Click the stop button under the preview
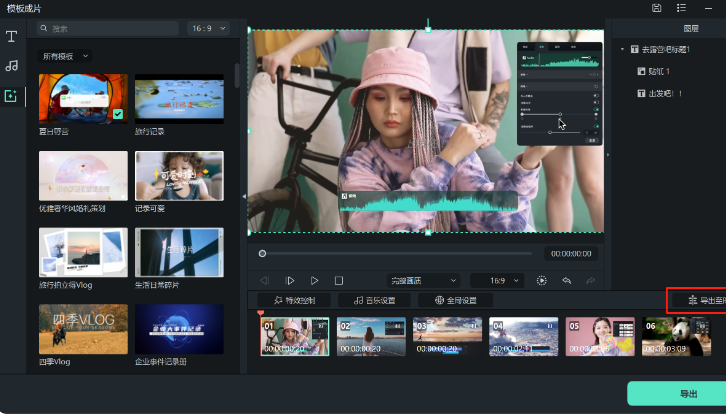Screen dimensions: 726x415 [x=339, y=281]
